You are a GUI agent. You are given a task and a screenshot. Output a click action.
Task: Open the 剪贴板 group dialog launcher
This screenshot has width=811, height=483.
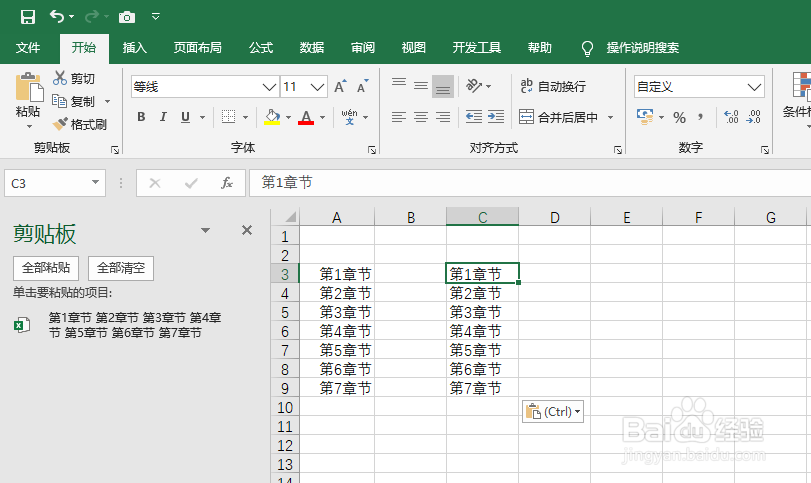click(x=115, y=150)
